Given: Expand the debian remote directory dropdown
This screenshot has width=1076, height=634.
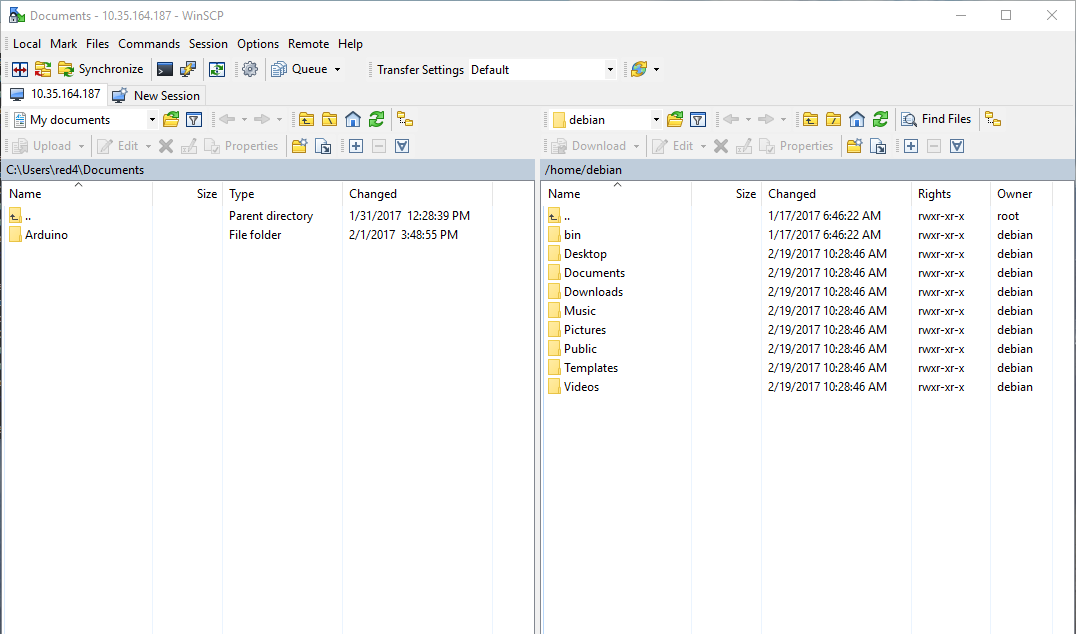Looking at the screenshot, I should 656,120.
